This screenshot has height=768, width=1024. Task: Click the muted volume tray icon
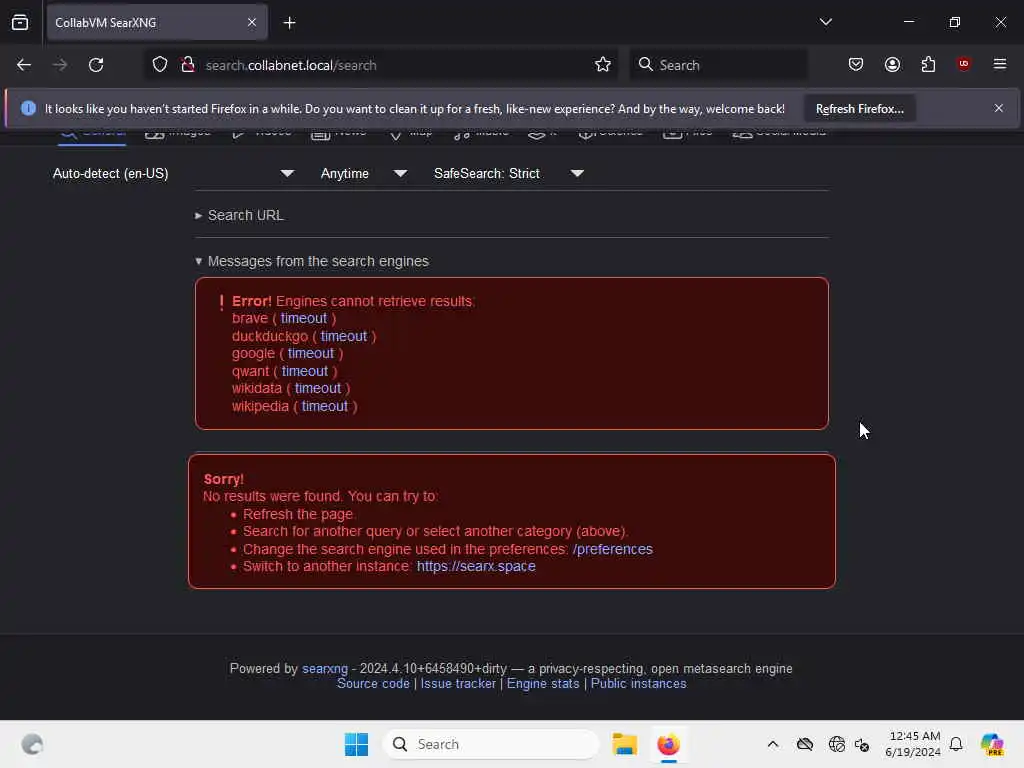click(x=862, y=744)
